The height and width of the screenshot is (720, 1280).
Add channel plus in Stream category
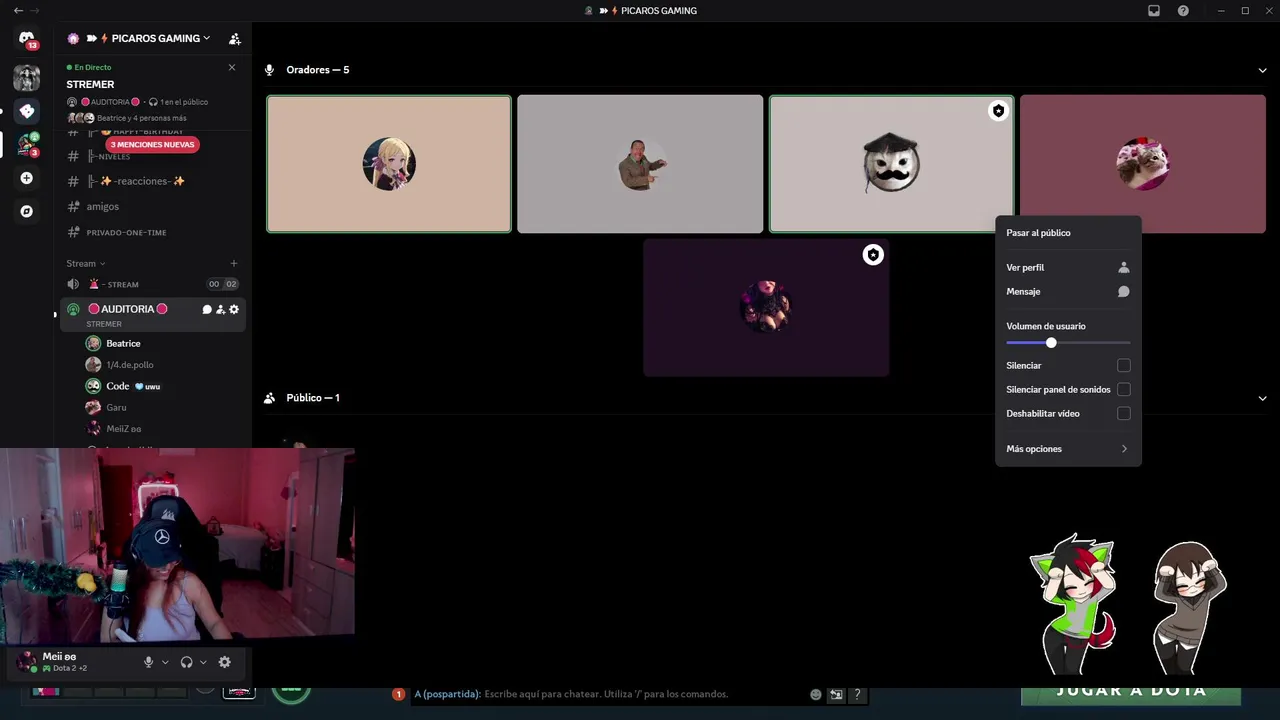(x=234, y=264)
